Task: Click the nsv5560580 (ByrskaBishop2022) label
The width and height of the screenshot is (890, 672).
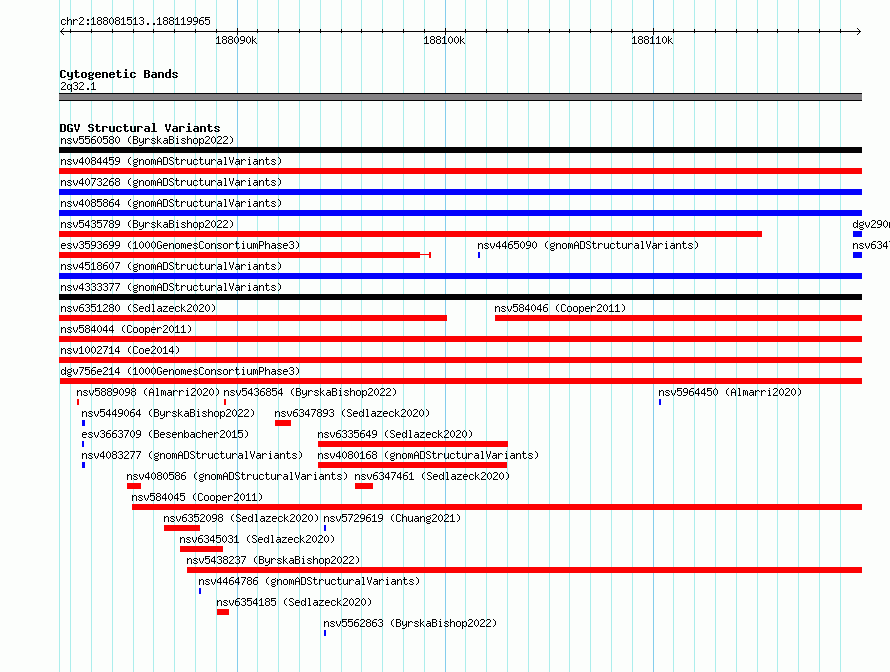Action: coord(147,140)
